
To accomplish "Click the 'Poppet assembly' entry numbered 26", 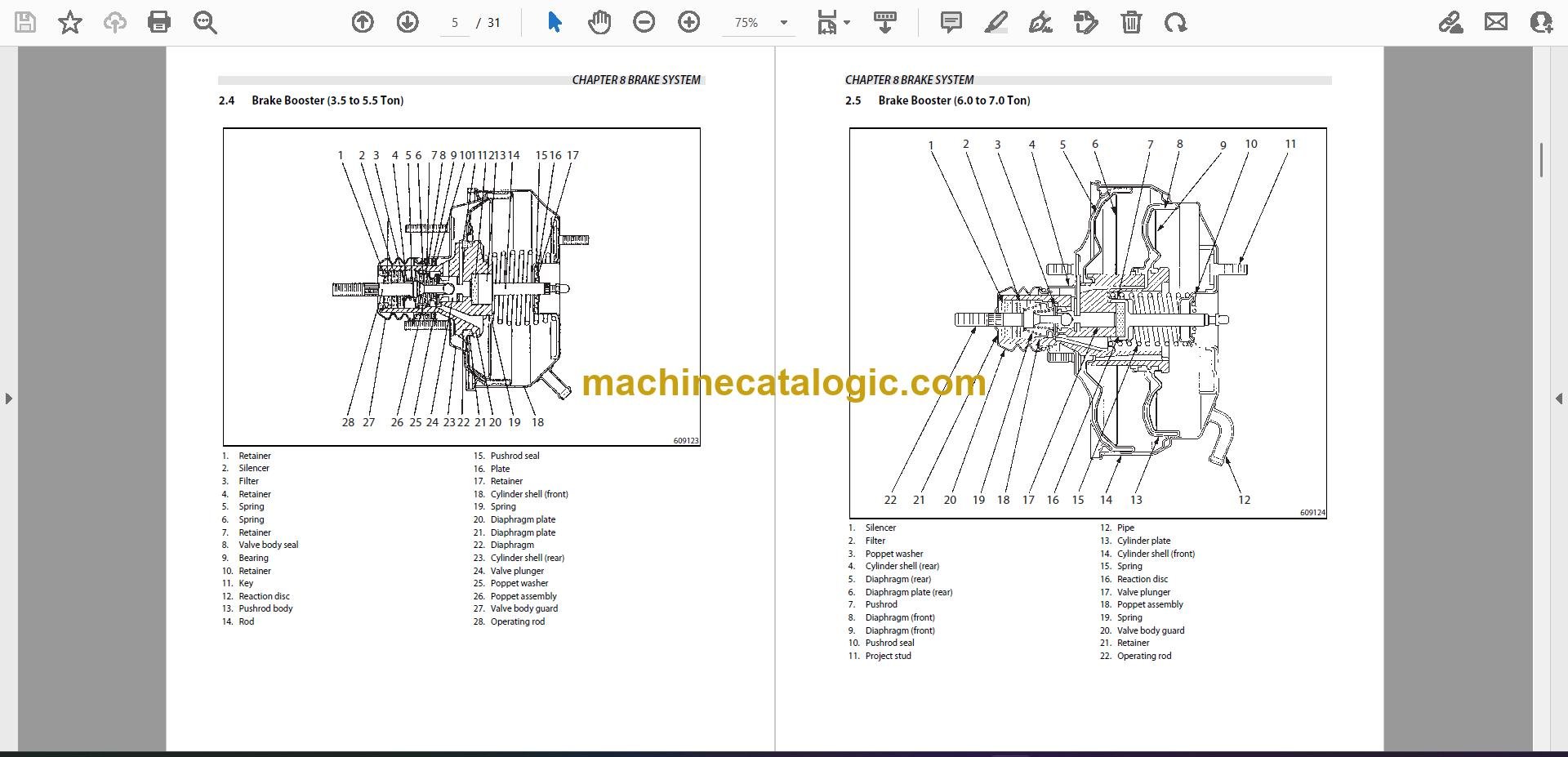I will point(523,596).
